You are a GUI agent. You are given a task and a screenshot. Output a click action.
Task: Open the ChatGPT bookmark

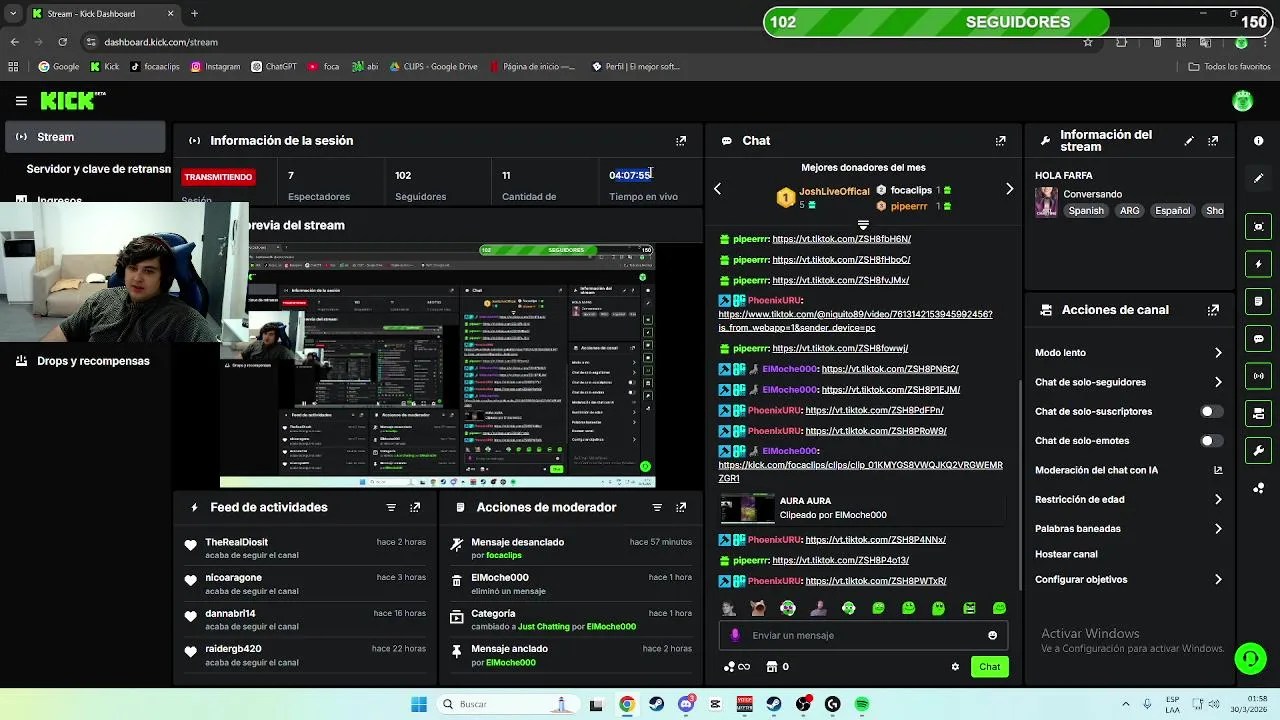pyautogui.click(x=273, y=67)
